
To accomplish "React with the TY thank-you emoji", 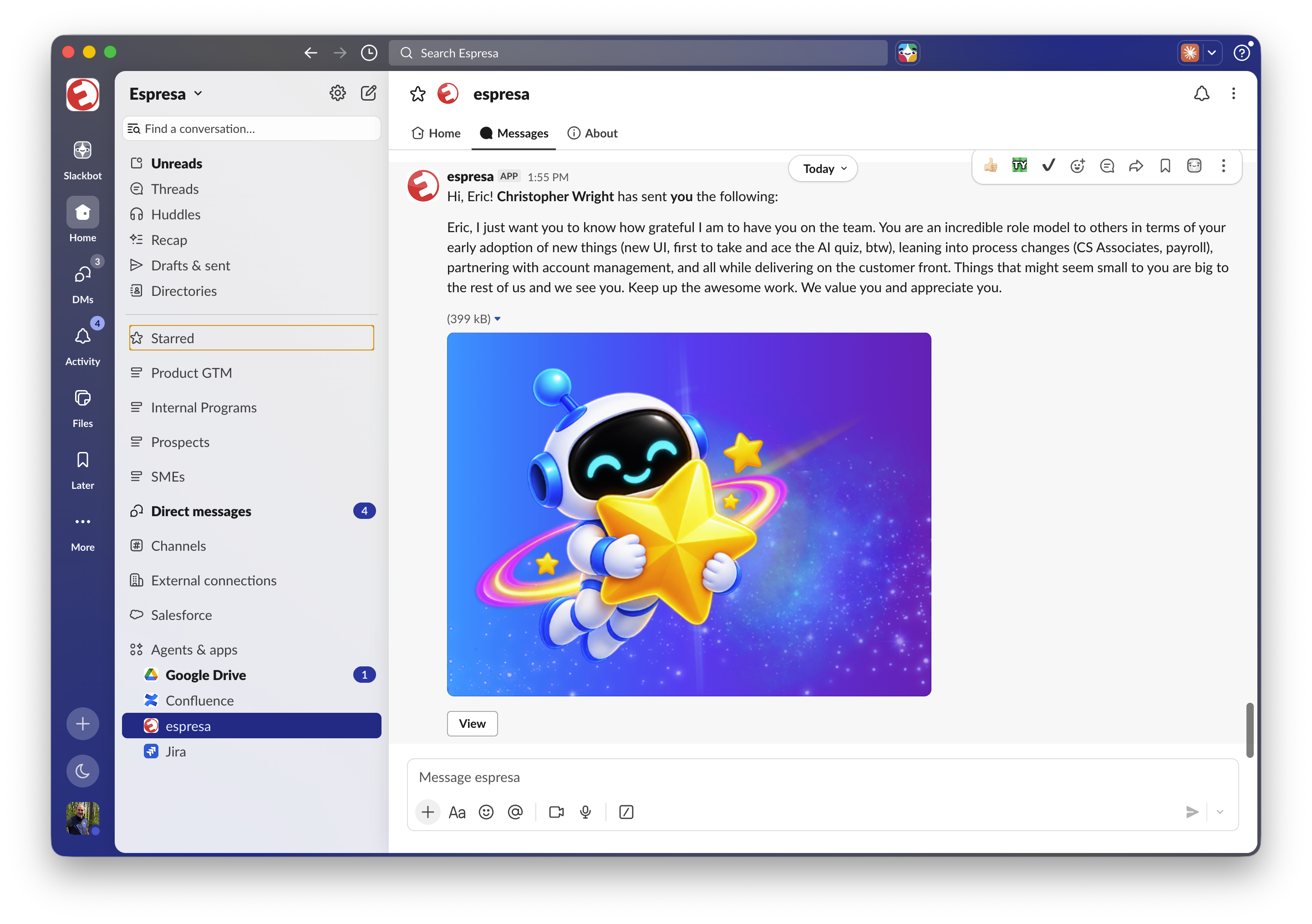I will tap(1019, 166).
